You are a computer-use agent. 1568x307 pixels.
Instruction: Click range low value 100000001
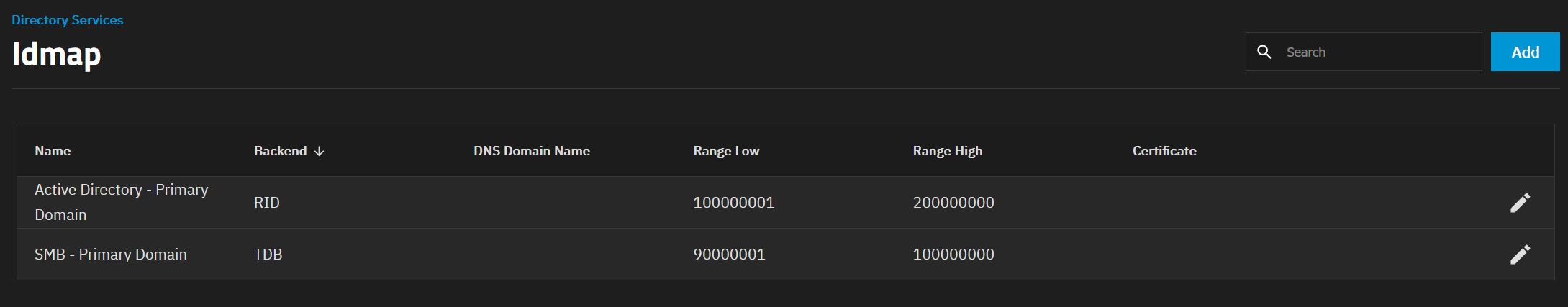click(x=734, y=203)
